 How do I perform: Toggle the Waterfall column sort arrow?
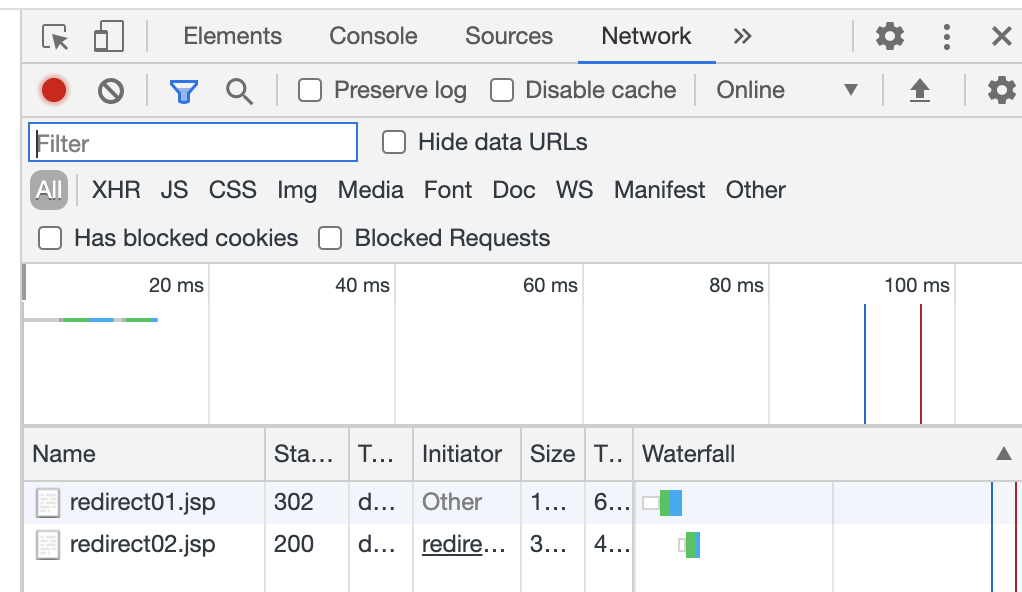pos(1004,454)
